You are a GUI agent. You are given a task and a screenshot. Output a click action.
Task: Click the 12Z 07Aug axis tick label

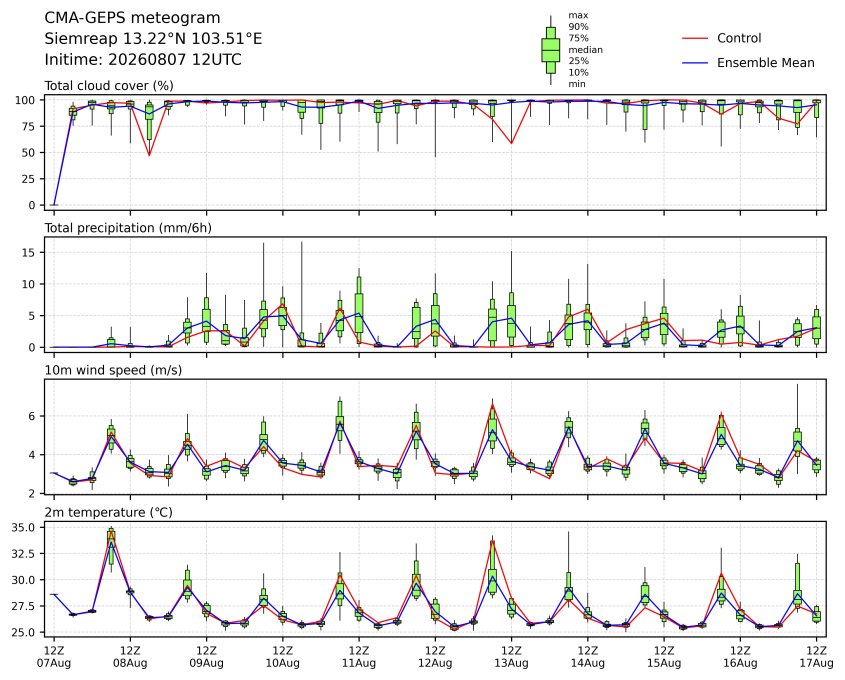tap(53, 656)
